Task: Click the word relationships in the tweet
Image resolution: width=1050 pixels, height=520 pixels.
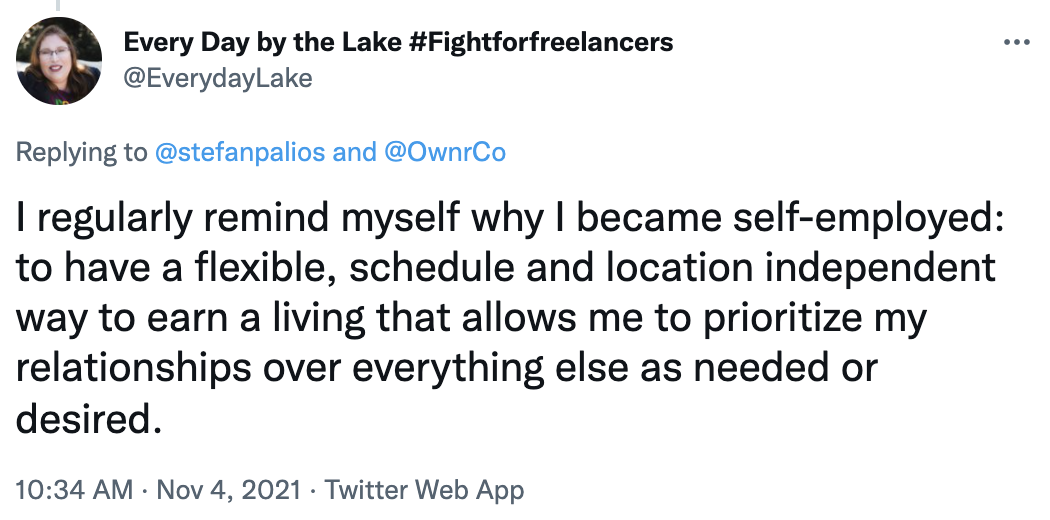Action: [x=133, y=369]
